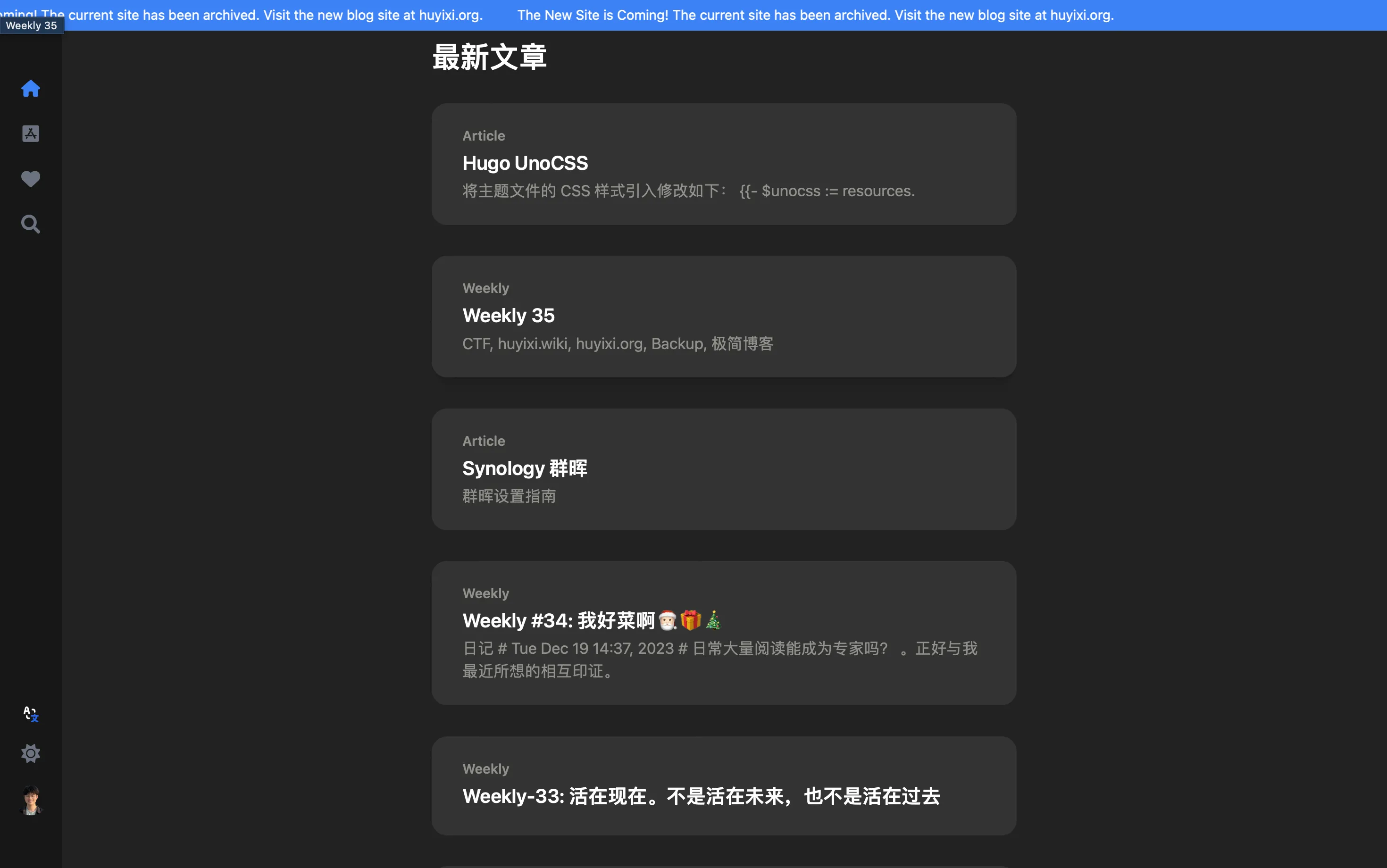View favorites via the heart icon
The height and width of the screenshot is (868, 1387).
pyautogui.click(x=30, y=179)
